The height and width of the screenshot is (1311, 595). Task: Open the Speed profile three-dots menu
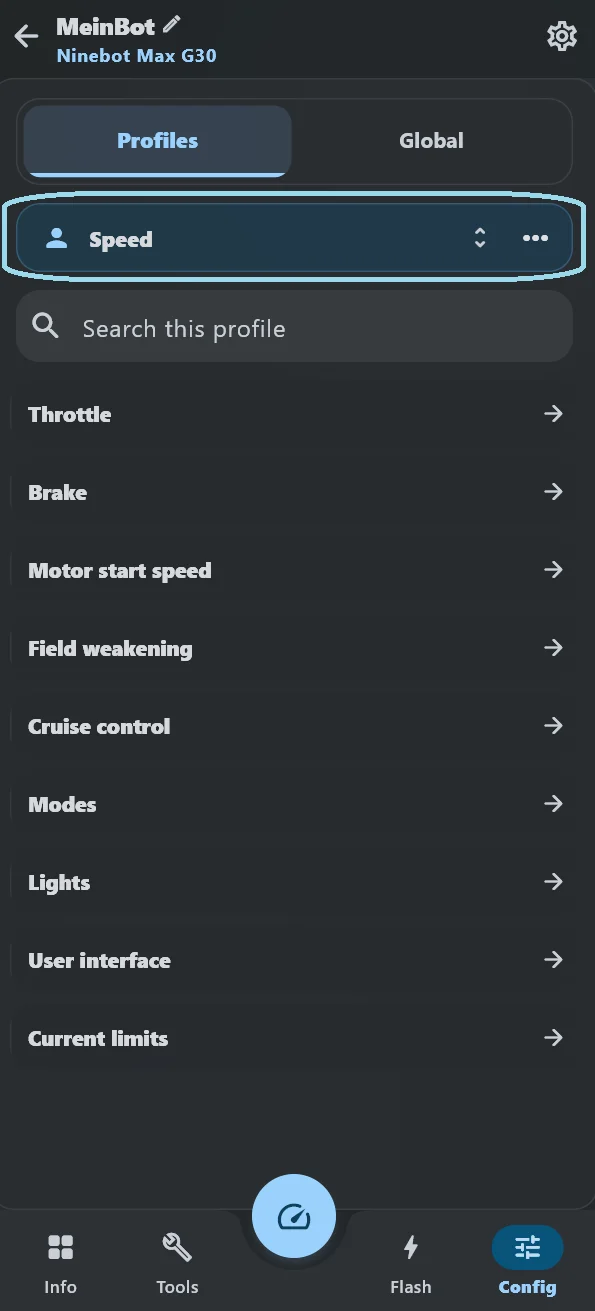point(535,238)
